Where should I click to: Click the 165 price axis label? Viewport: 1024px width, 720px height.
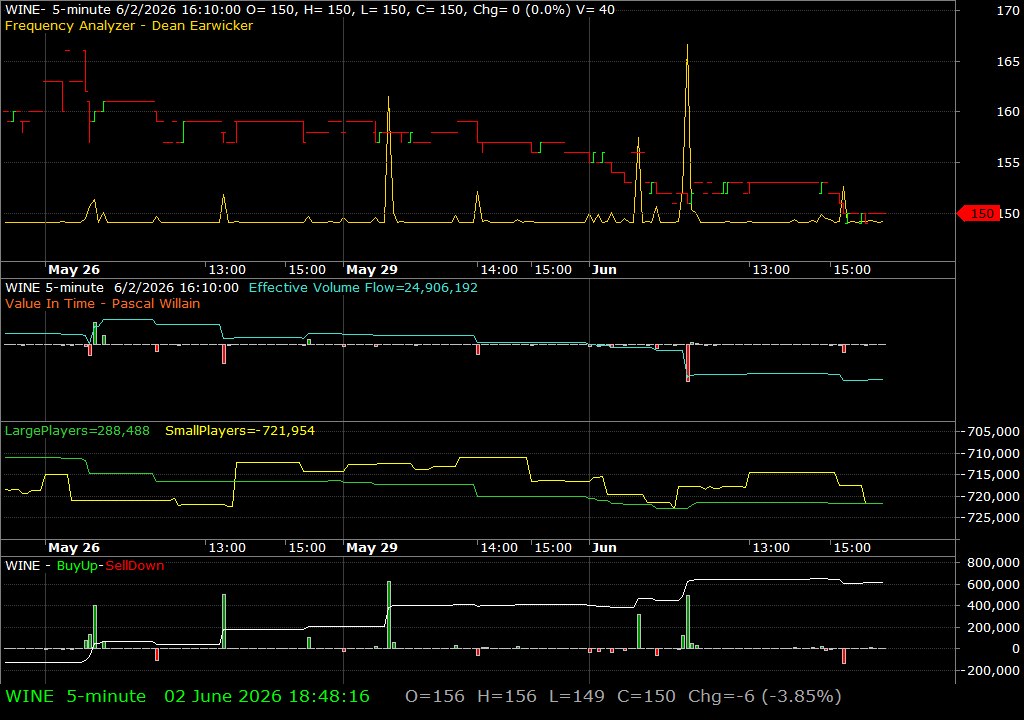[x=1008, y=61]
